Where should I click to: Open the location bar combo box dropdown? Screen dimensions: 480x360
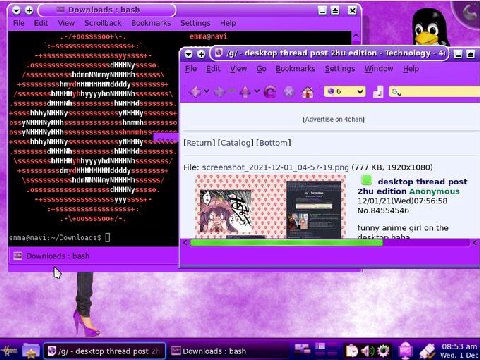coord(360,91)
